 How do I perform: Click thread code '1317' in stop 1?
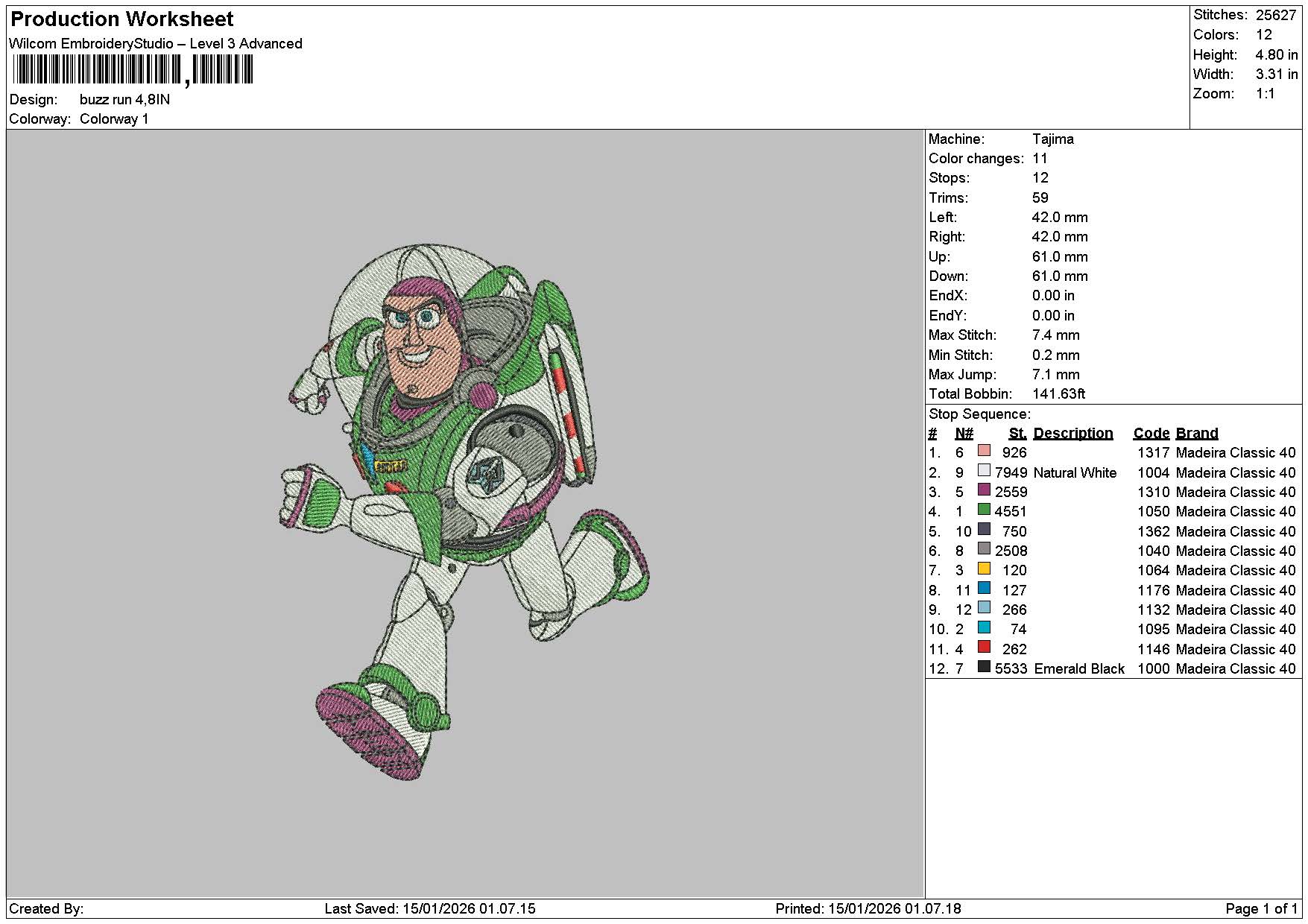[1153, 453]
